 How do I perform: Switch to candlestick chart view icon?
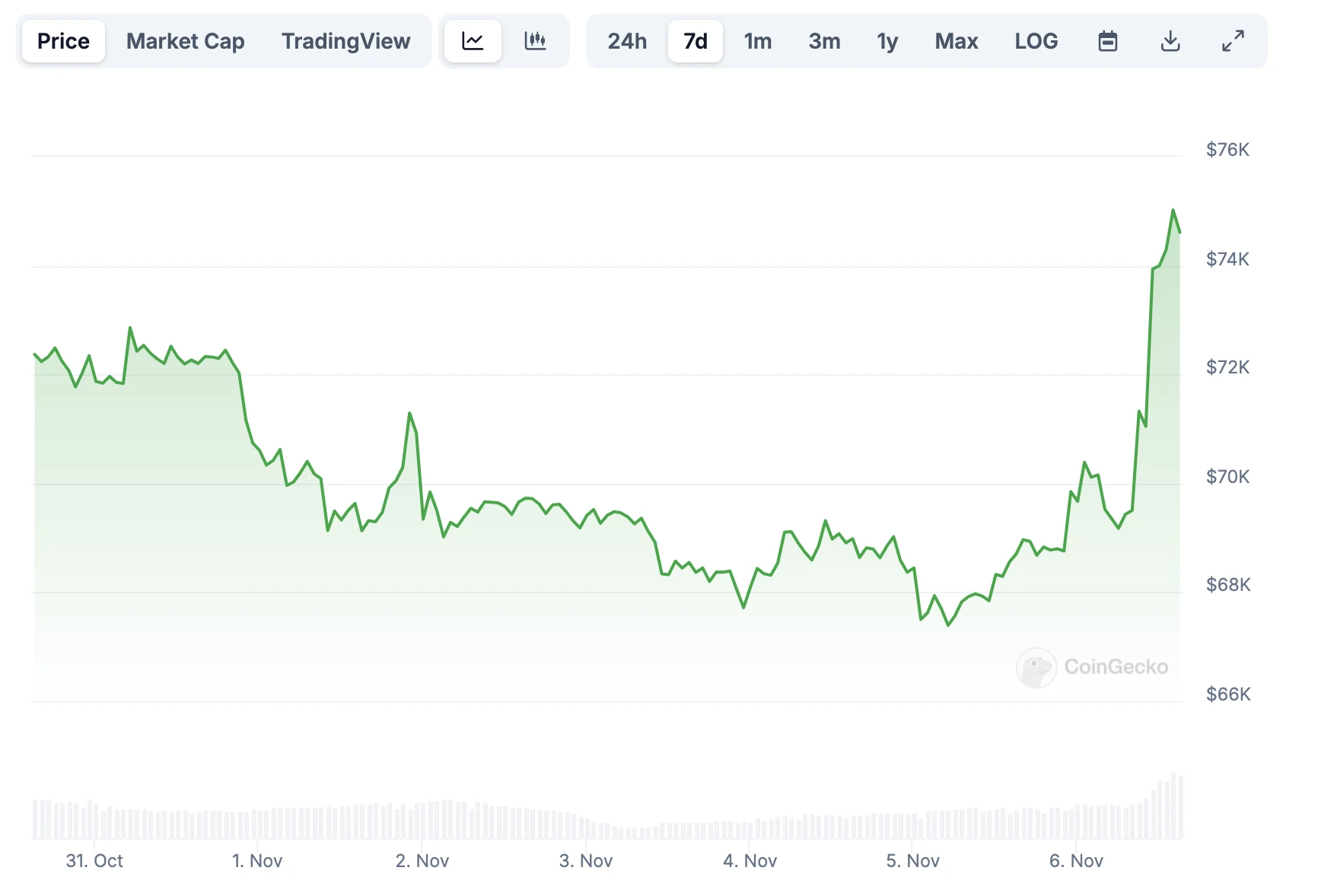[x=535, y=41]
